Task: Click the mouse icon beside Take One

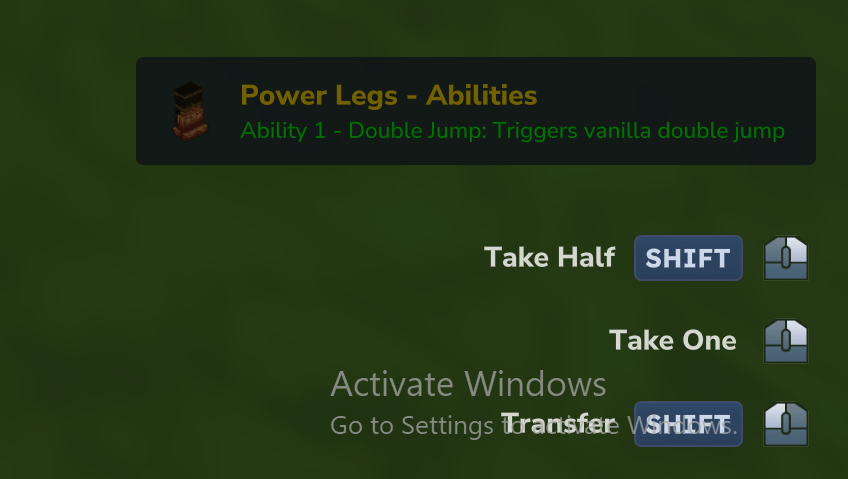Action: [786, 341]
